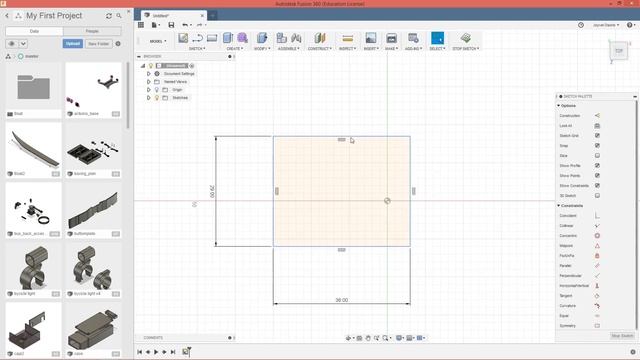Toggle the Sketch Grid checkbox
The image size is (640, 360).
click(x=597, y=136)
